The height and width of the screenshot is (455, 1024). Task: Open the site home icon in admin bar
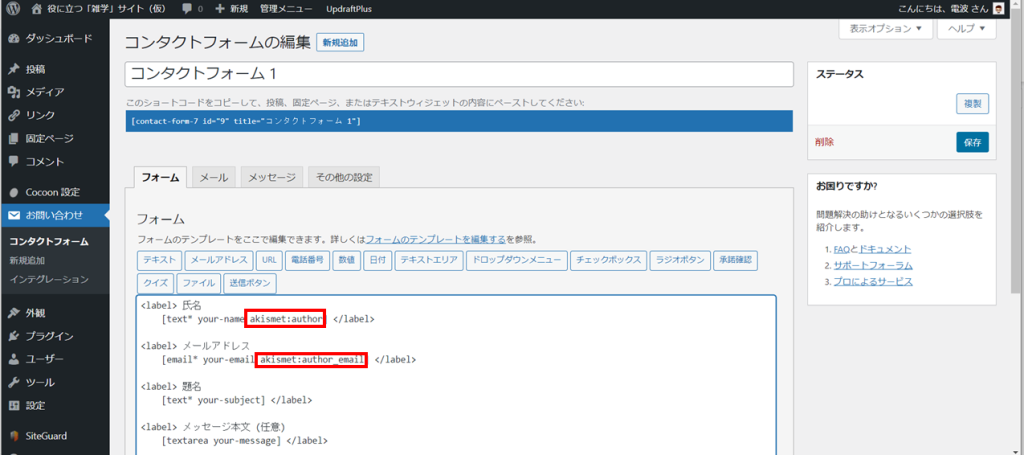[37, 9]
